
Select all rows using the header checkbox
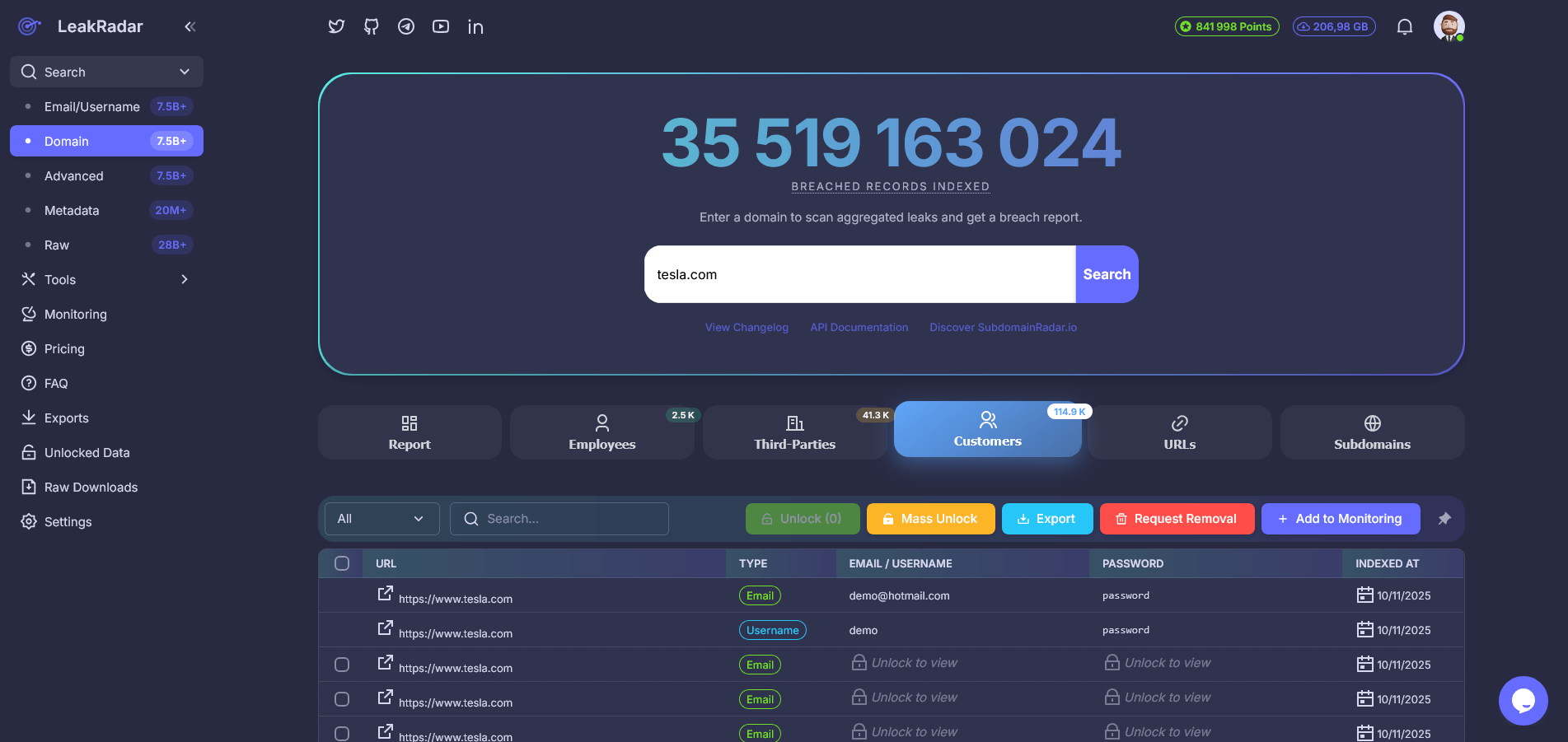[x=342, y=563]
